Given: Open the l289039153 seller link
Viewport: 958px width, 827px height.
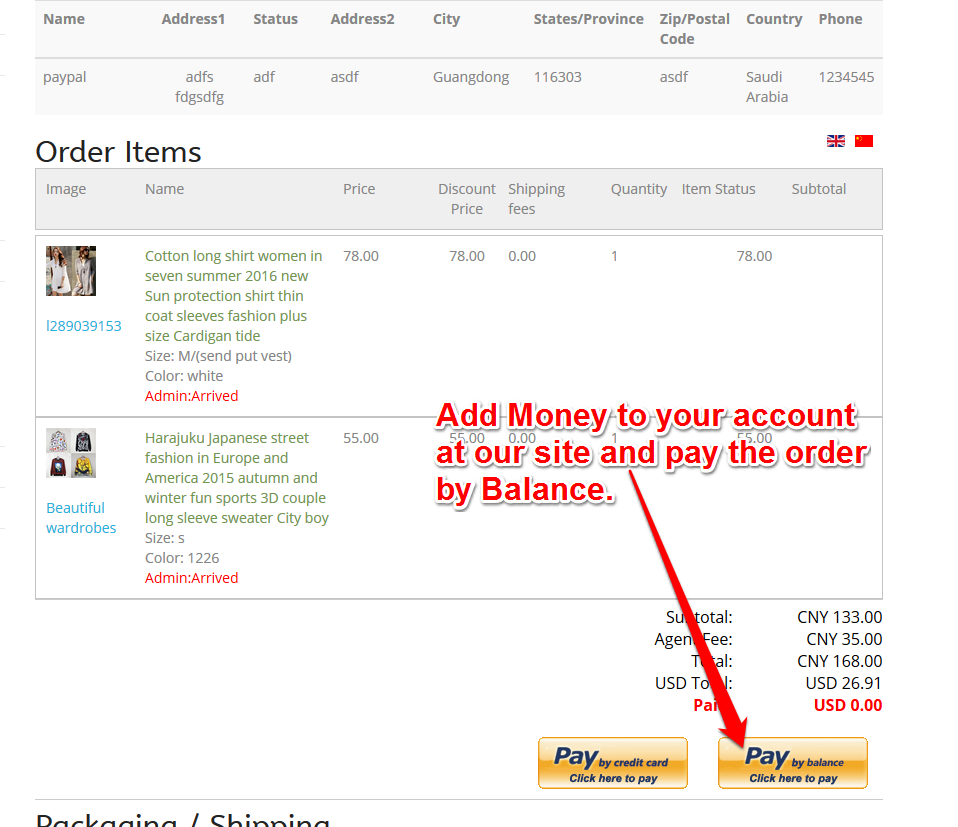Looking at the screenshot, I should [84, 326].
